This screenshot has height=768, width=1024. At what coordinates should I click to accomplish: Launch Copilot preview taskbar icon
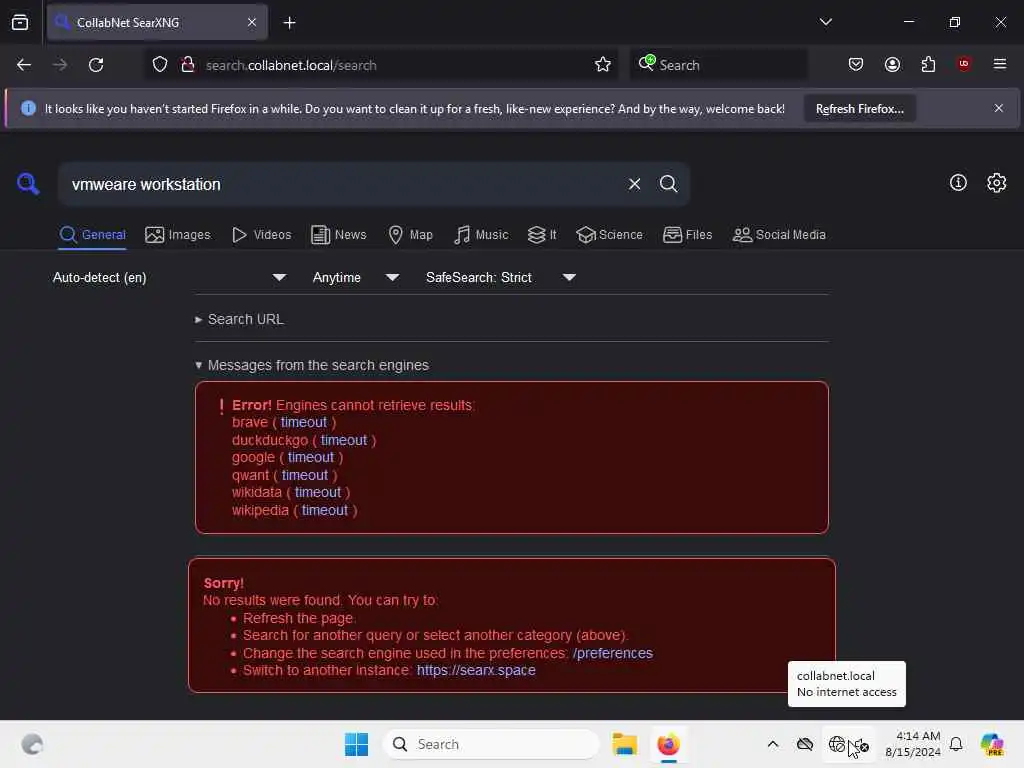(x=991, y=744)
